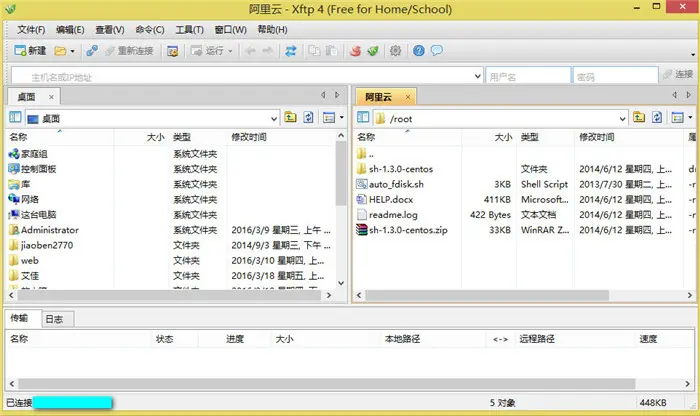This screenshot has height=416, width=700.
Task: Click the New session (新建) toolbar button
Action: pos(30,51)
